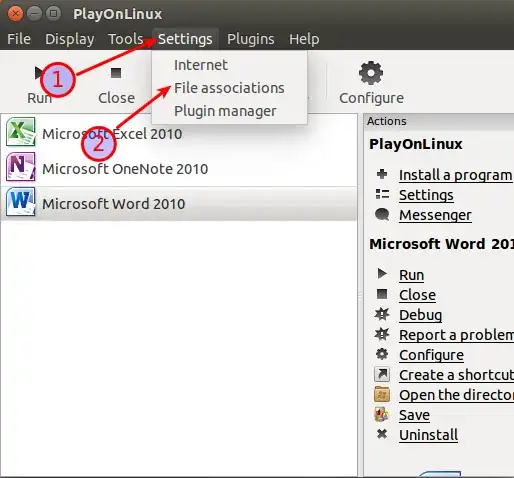Click the arrow icon beside Create a shortcut
514x478 pixels.
pos(382,374)
